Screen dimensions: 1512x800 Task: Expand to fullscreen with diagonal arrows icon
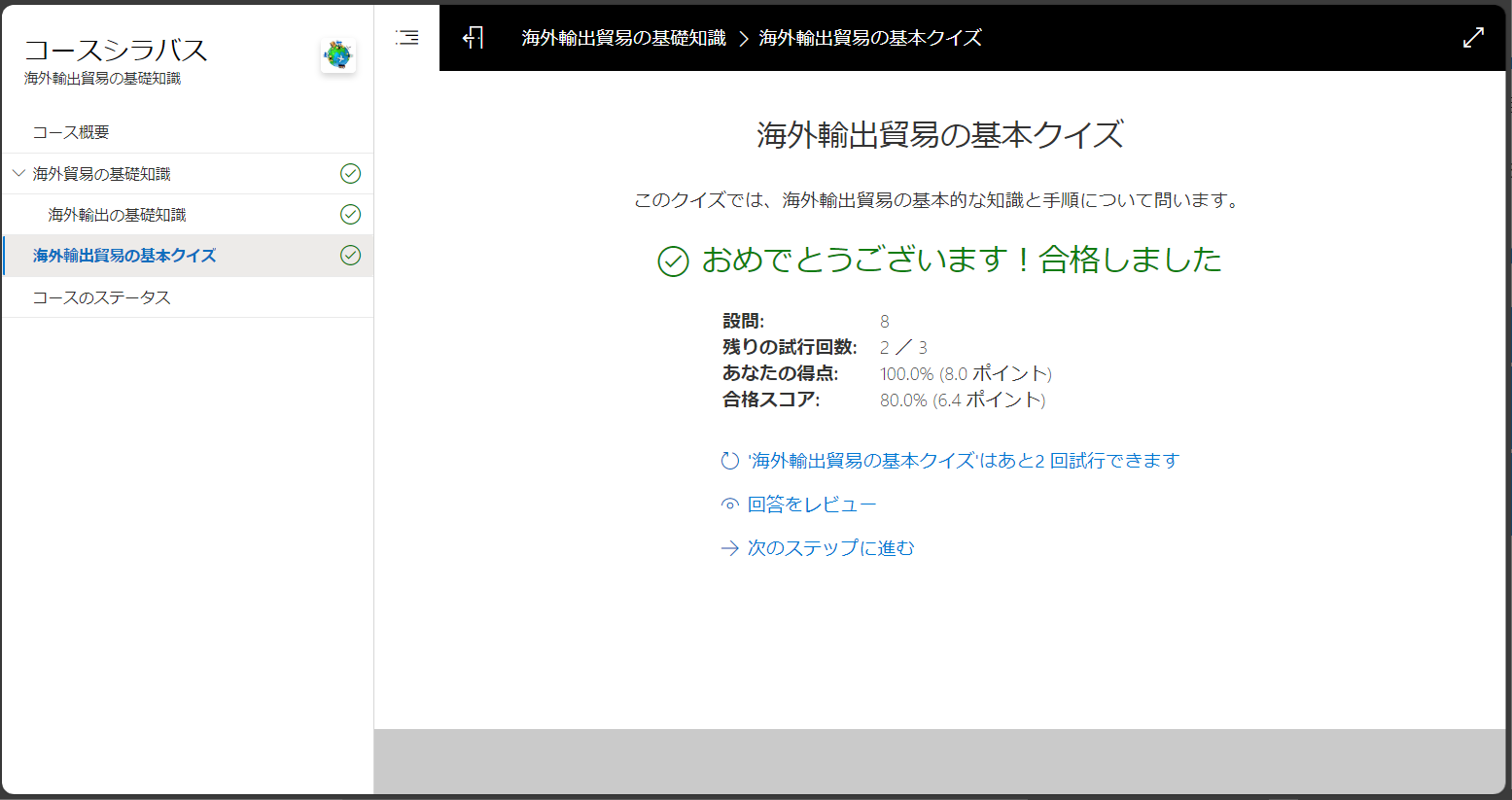[1473, 38]
